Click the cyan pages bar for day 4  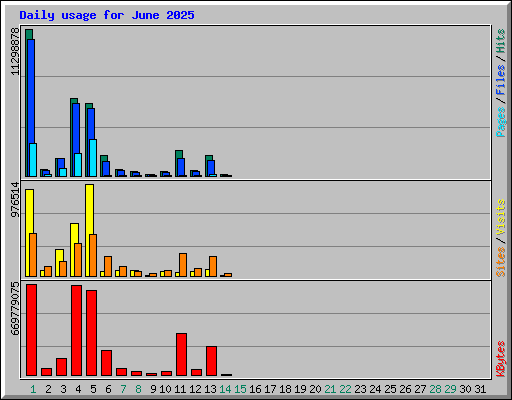point(78,165)
